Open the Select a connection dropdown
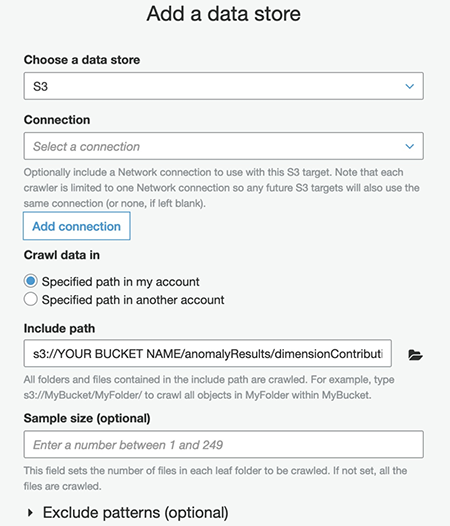The height and width of the screenshot is (526, 450). [x=223, y=146]
